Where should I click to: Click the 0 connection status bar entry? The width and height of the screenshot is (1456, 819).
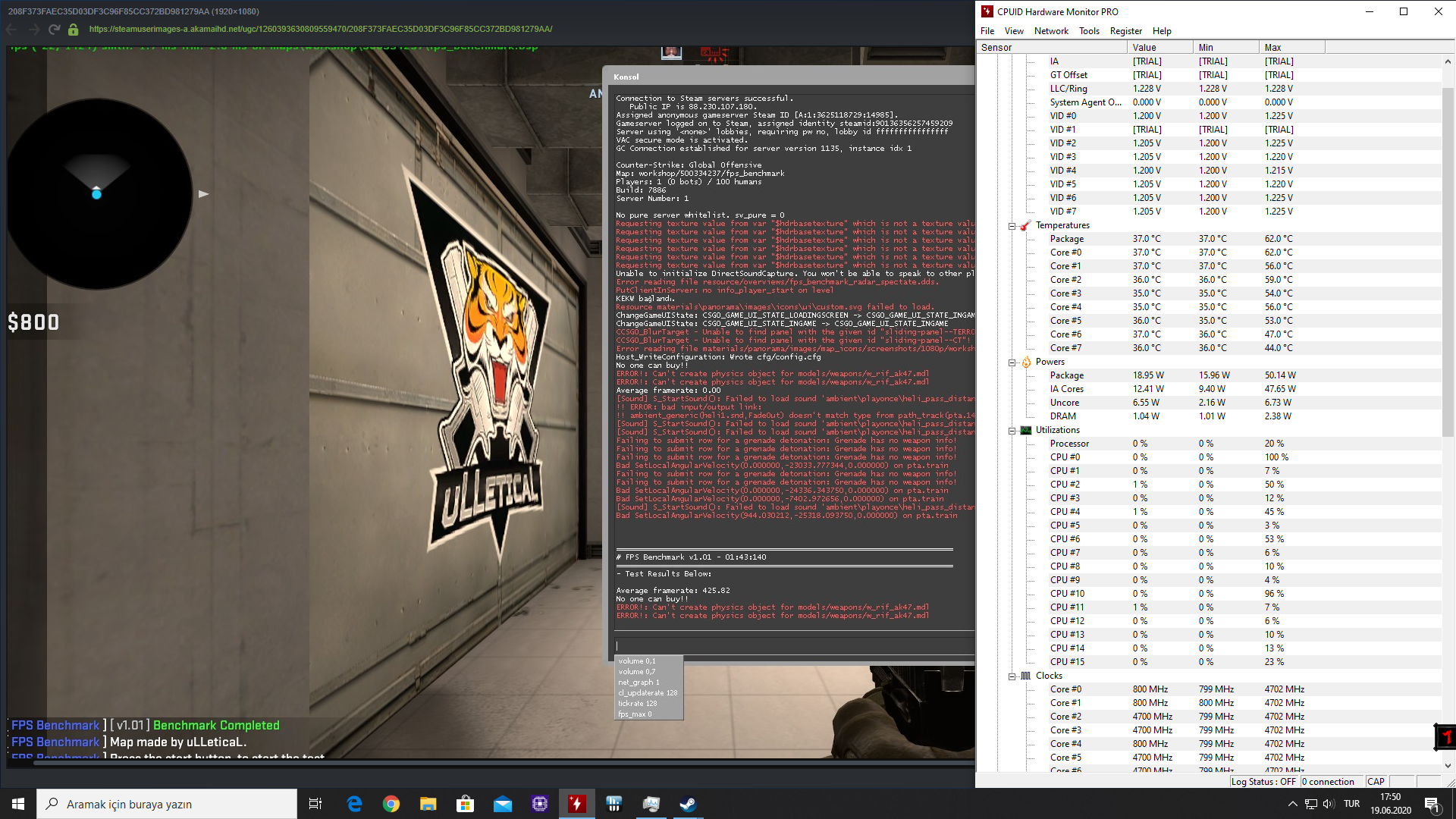(x=1331, y=782)
